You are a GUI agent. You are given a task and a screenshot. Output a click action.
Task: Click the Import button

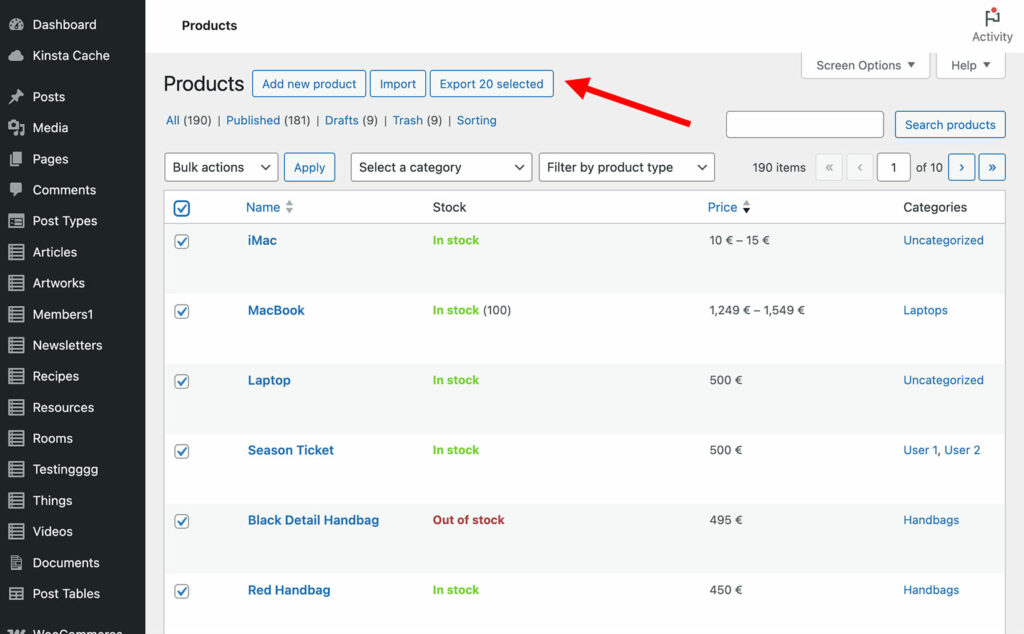[398, 84]
